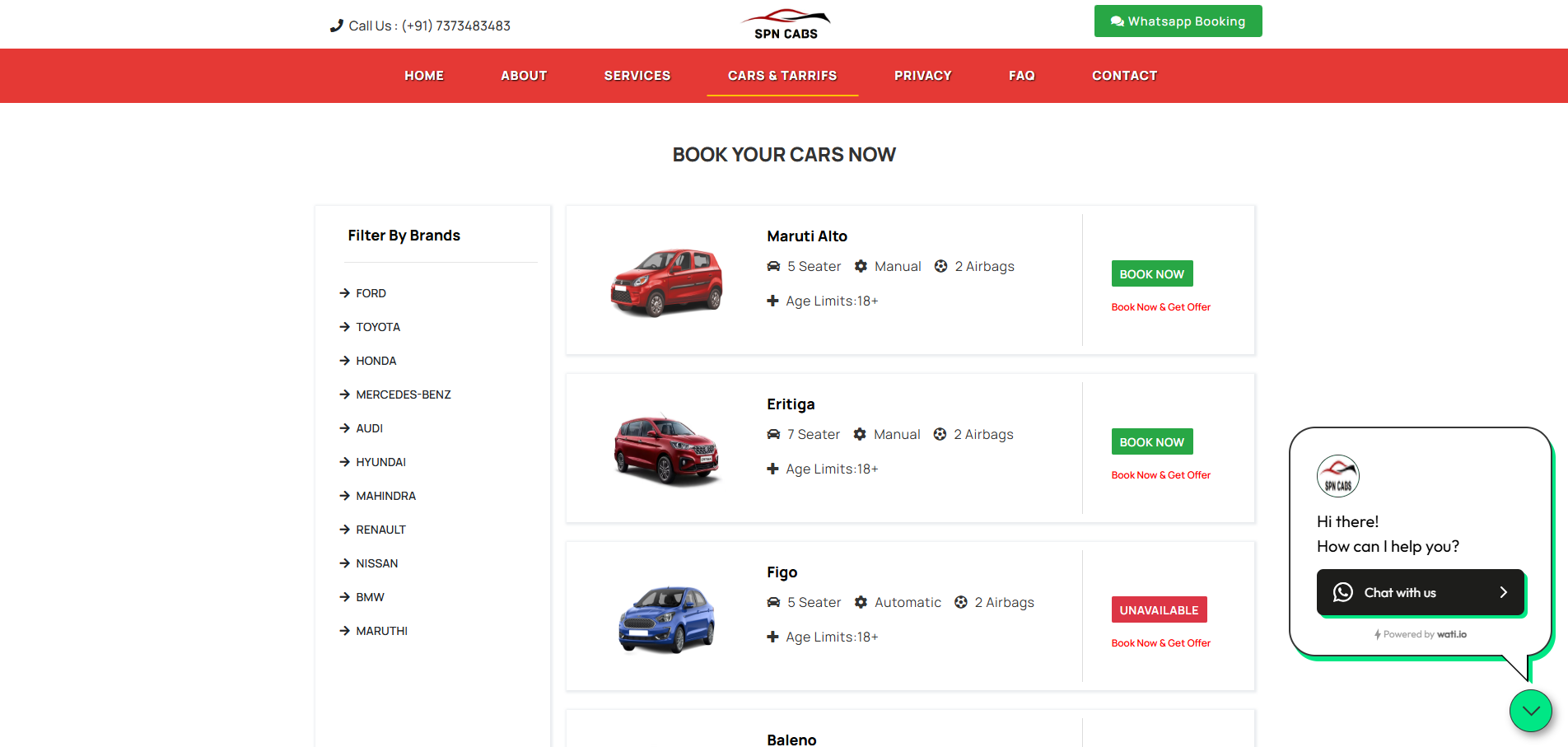The width and height of the screenshot is (1568, 747).
Task: Click the plus icon by Eritiga age limit
Action: pyautogui.click(x=772, y=469)
